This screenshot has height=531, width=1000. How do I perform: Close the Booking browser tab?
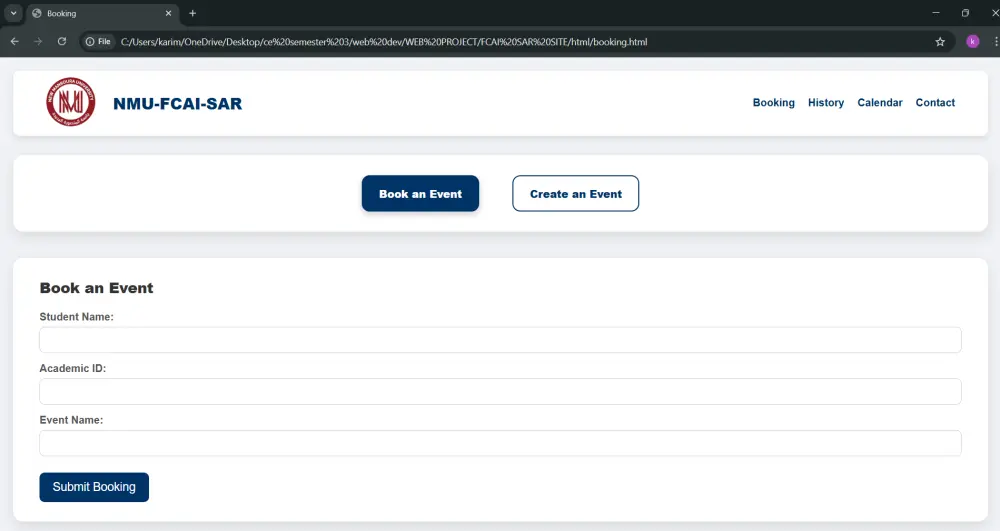point(168,13)
